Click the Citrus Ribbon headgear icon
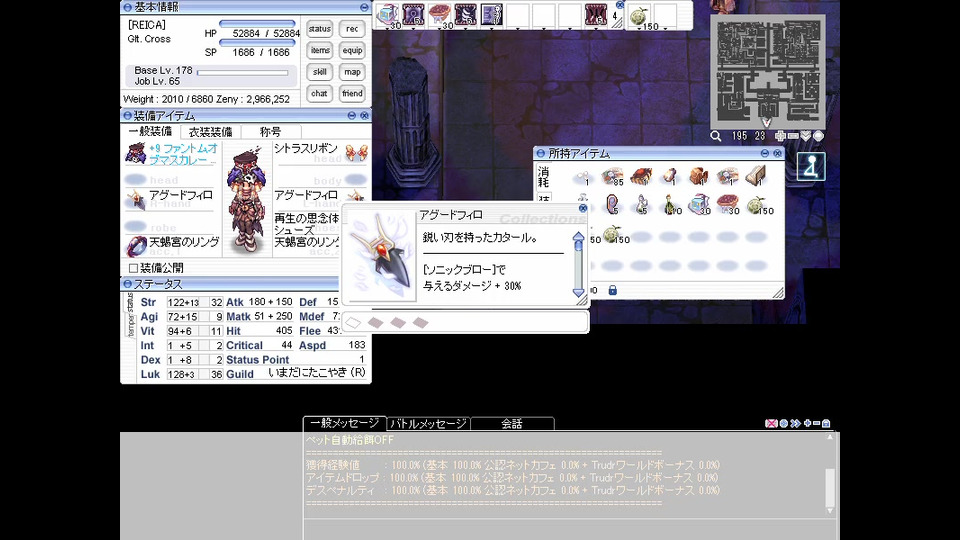Screen dimensions: 960x540 (356, 153)
